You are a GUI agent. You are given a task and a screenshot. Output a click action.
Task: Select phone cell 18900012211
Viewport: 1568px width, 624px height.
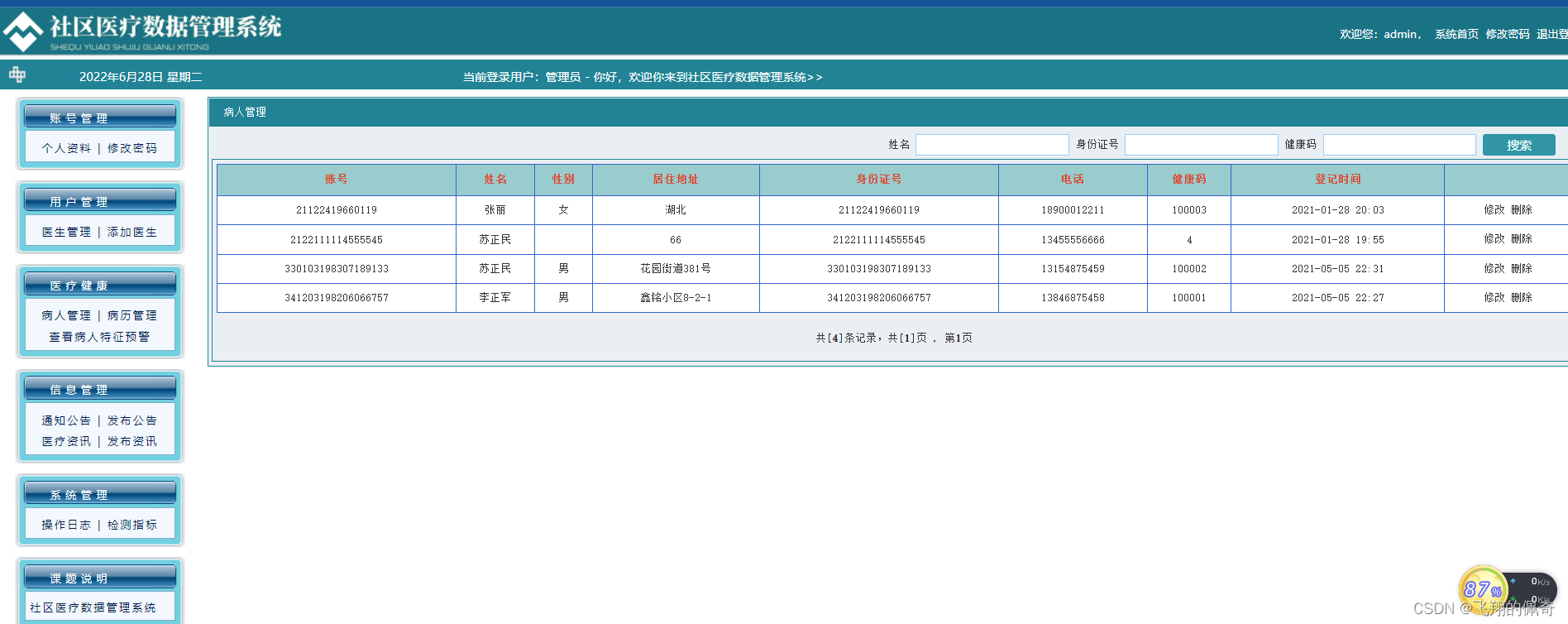click(x=1073, y=210)
